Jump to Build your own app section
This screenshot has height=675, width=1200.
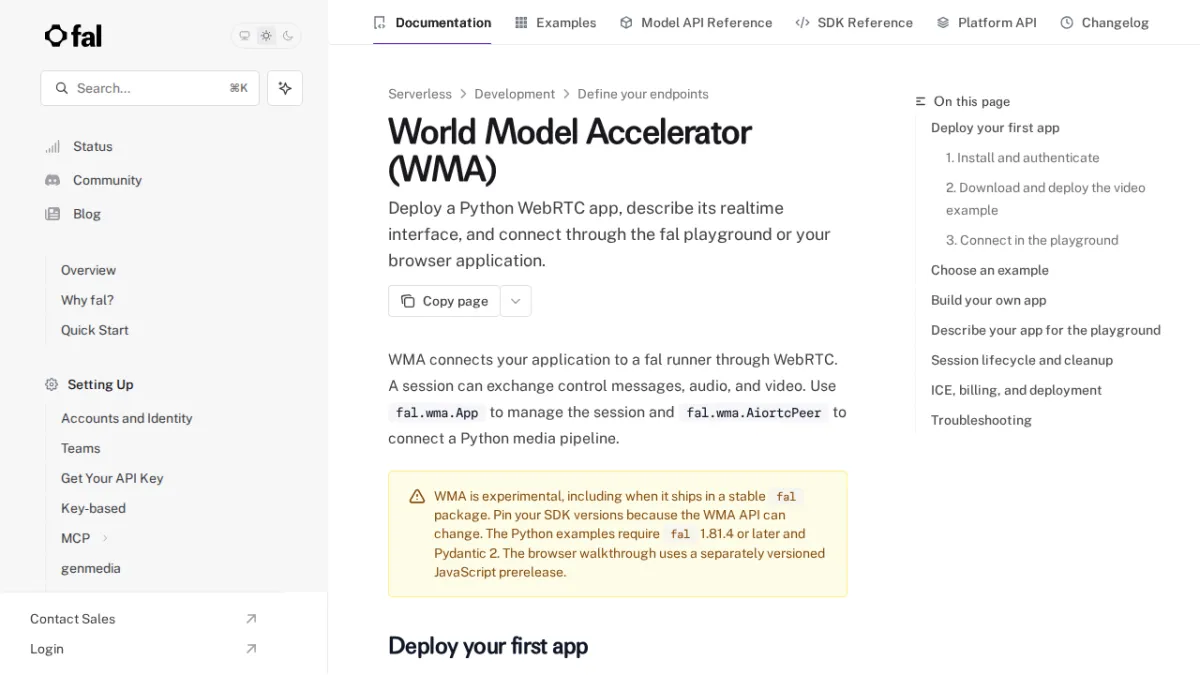click(989, 300)
